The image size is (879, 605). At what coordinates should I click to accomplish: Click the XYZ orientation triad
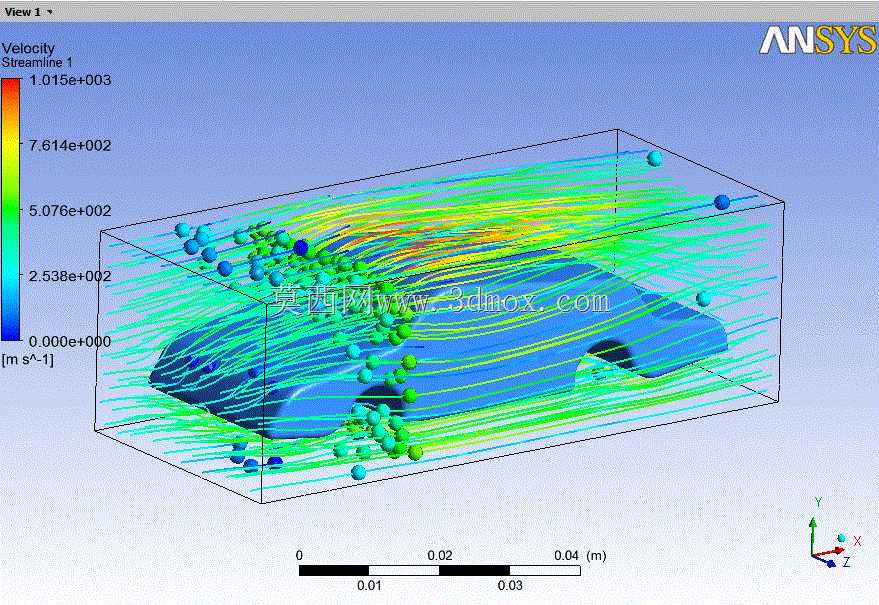point(835,533)
